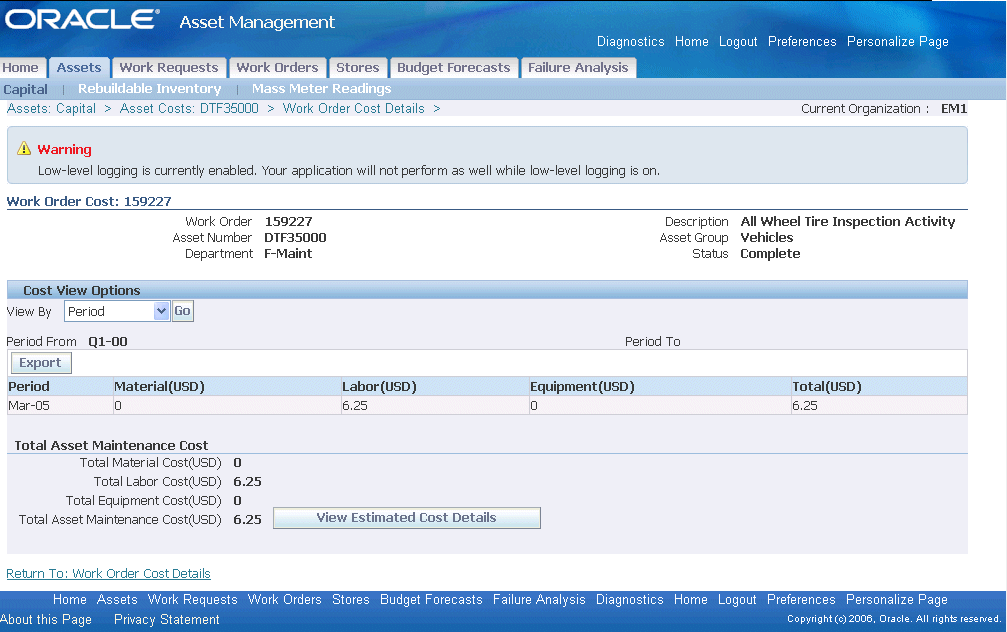Select the Capital subtab
This screenshot has width=1007, height=632.
pos(26,89)
